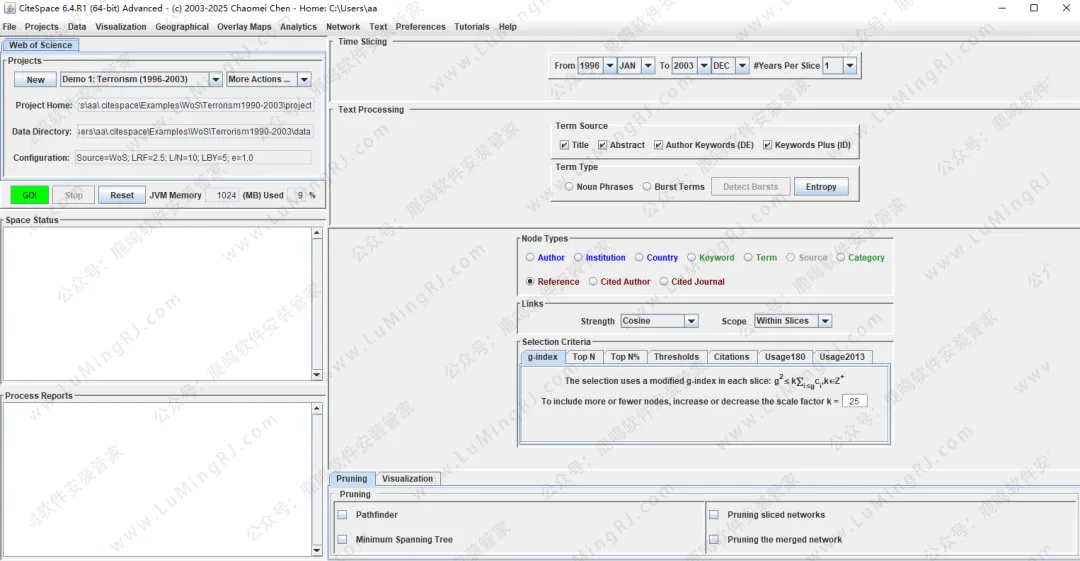Create a new project with New button

click(35, 80)
